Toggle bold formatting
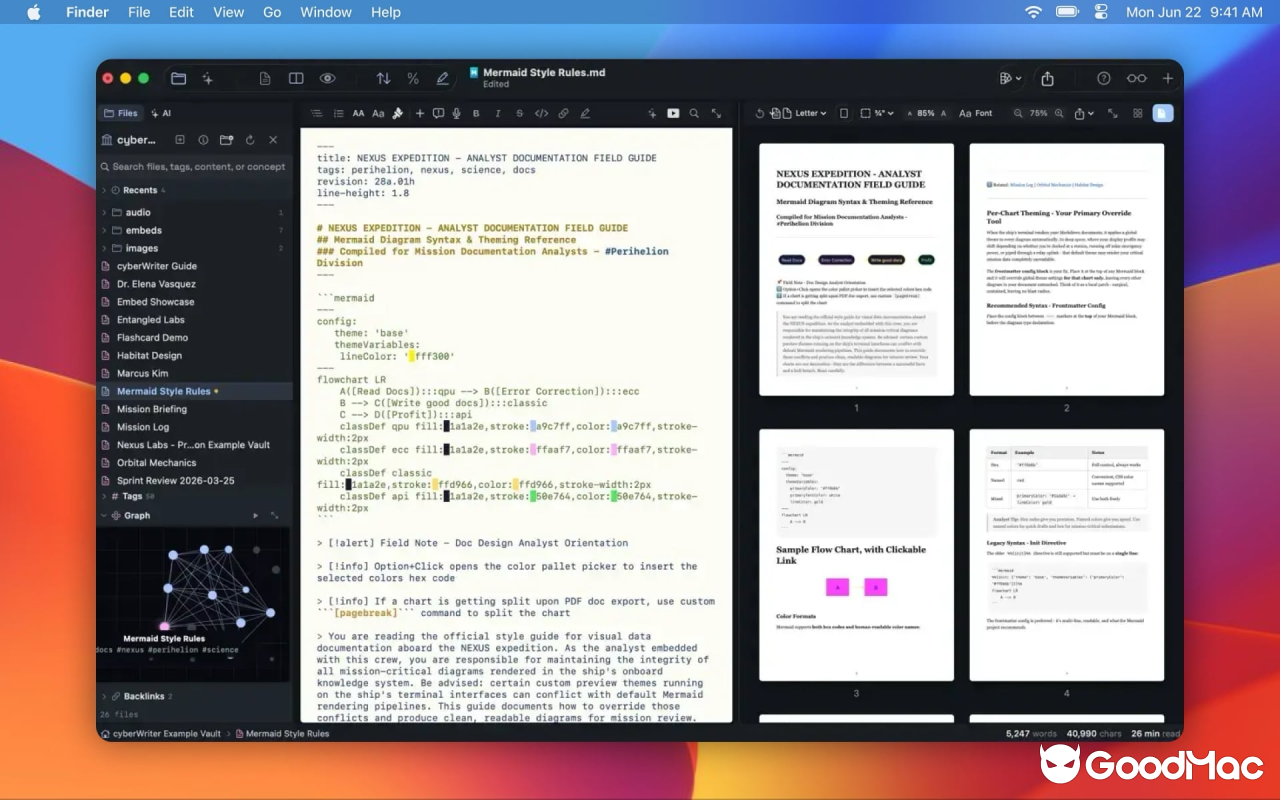1280x800 pixels. pyautogui.click(x=478, y=113)
